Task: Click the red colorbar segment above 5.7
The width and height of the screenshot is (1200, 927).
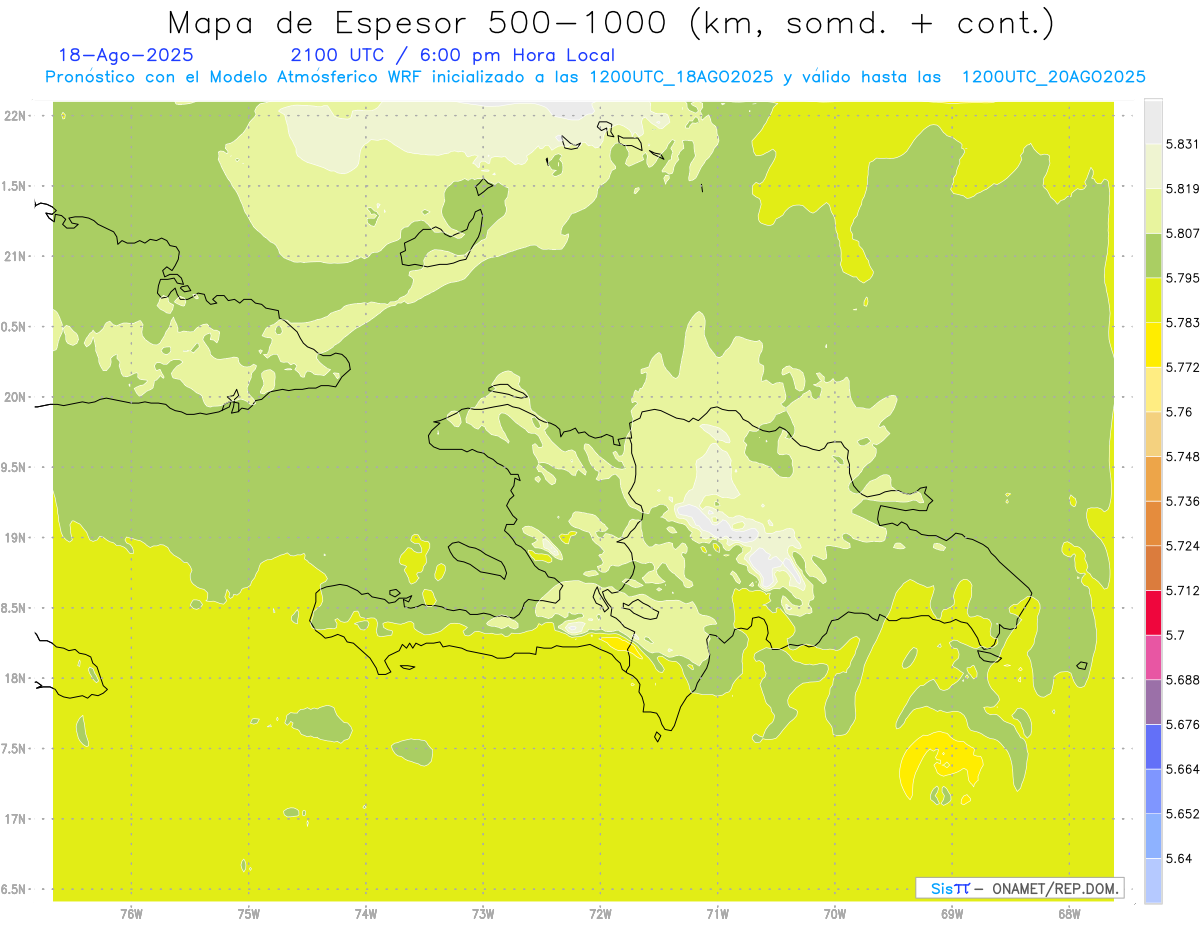Action: click(x=1153, y=612)
